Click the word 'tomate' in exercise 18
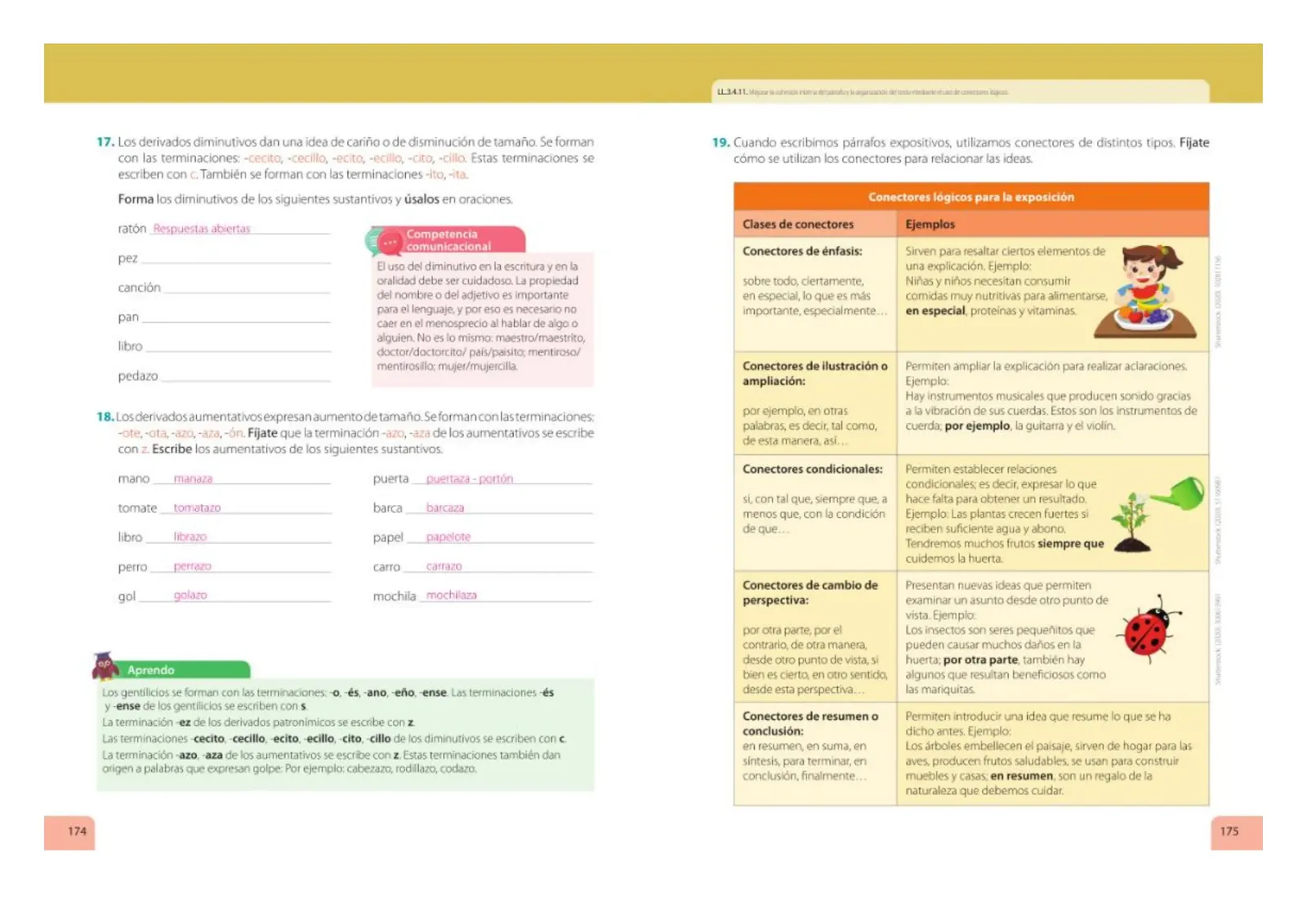 click(137, 508)
